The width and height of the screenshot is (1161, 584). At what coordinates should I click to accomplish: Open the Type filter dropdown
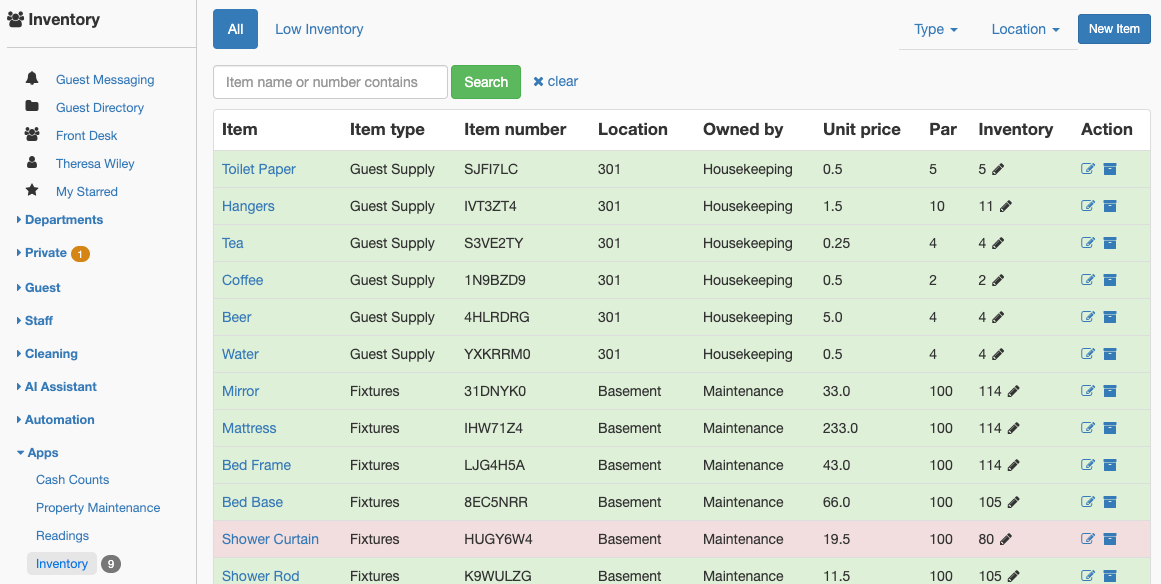click(936, 29)
